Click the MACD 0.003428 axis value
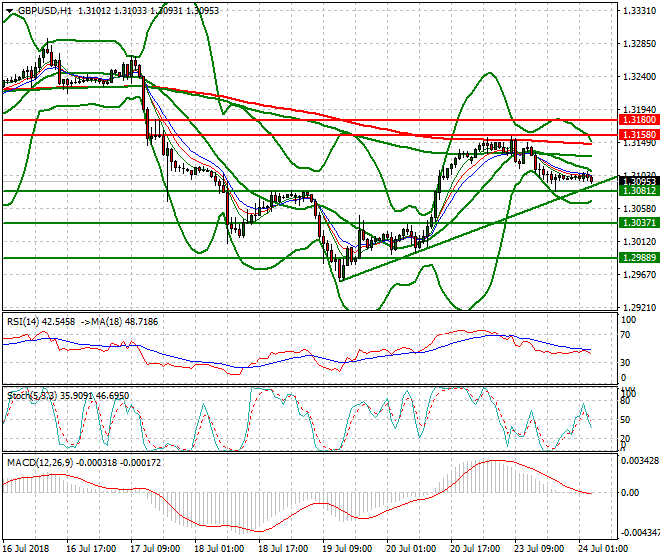Screen dimensions: 660x560 640,461
